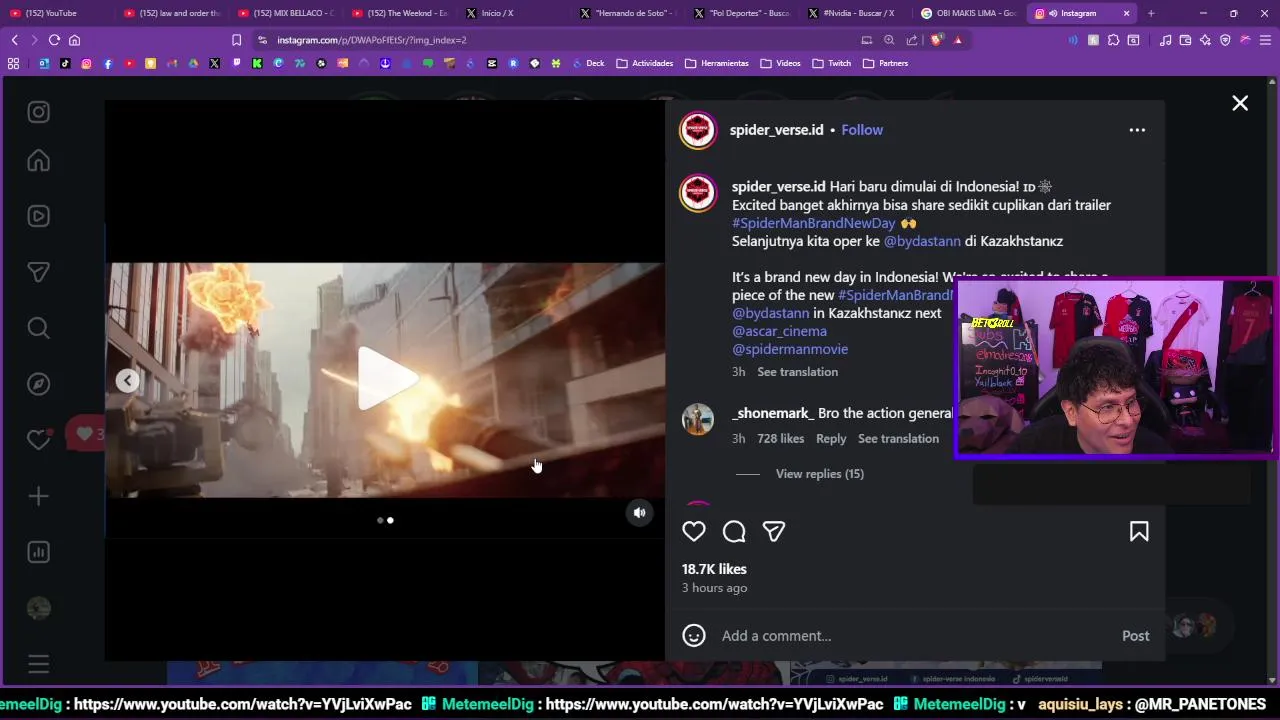This screenshot has height=720, width=1280.
Task: Open Messages paper-plane icon in sidebar
Action: 38,272
